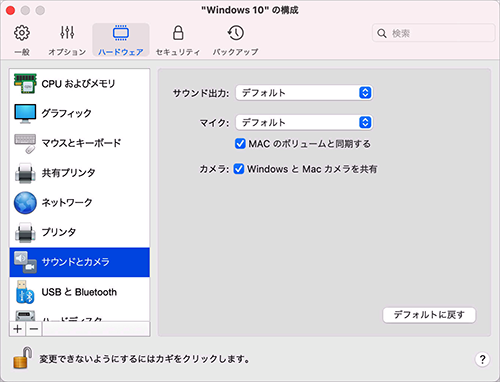
Task: Switch to the 一般 tab label
Action: coord(22,52)
